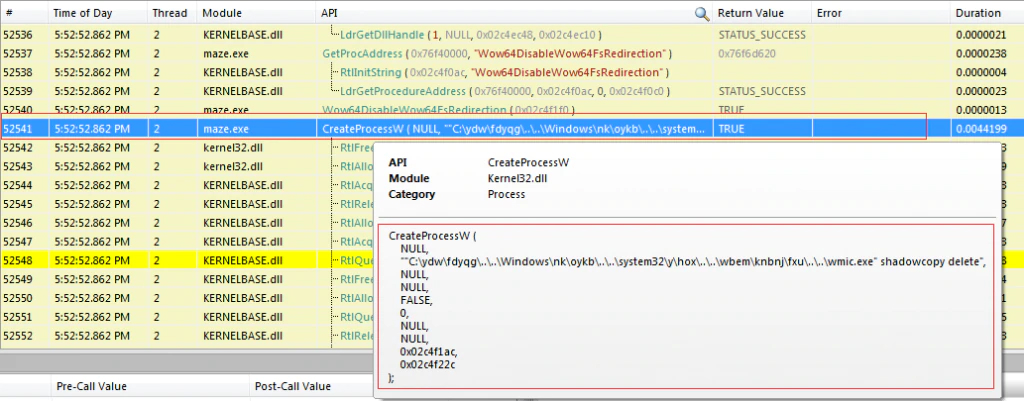Click KERNELBASE.dll module in row 52552
1024x401 pixels.
(242, 336)
